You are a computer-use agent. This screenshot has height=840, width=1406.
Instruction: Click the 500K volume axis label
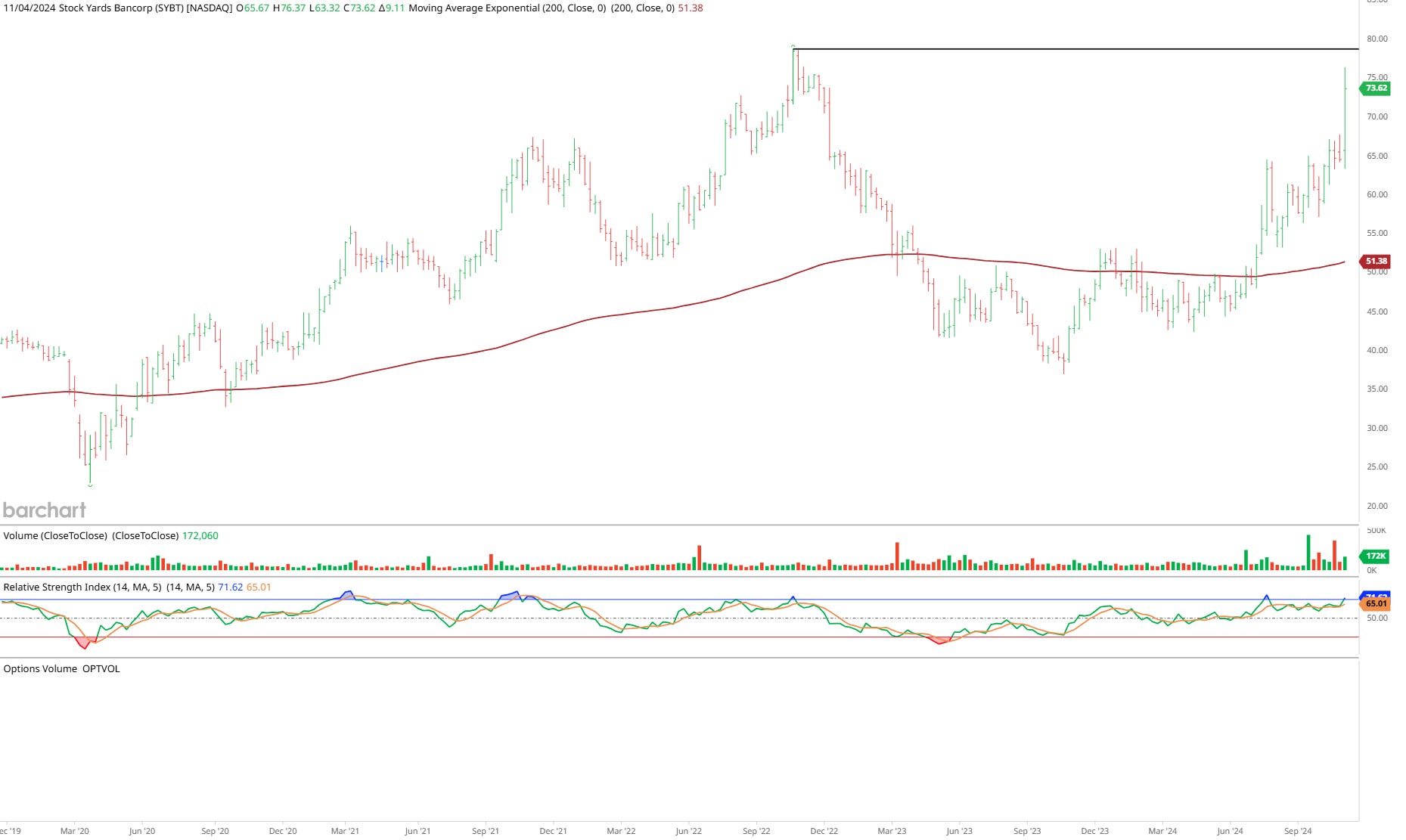1377,531
